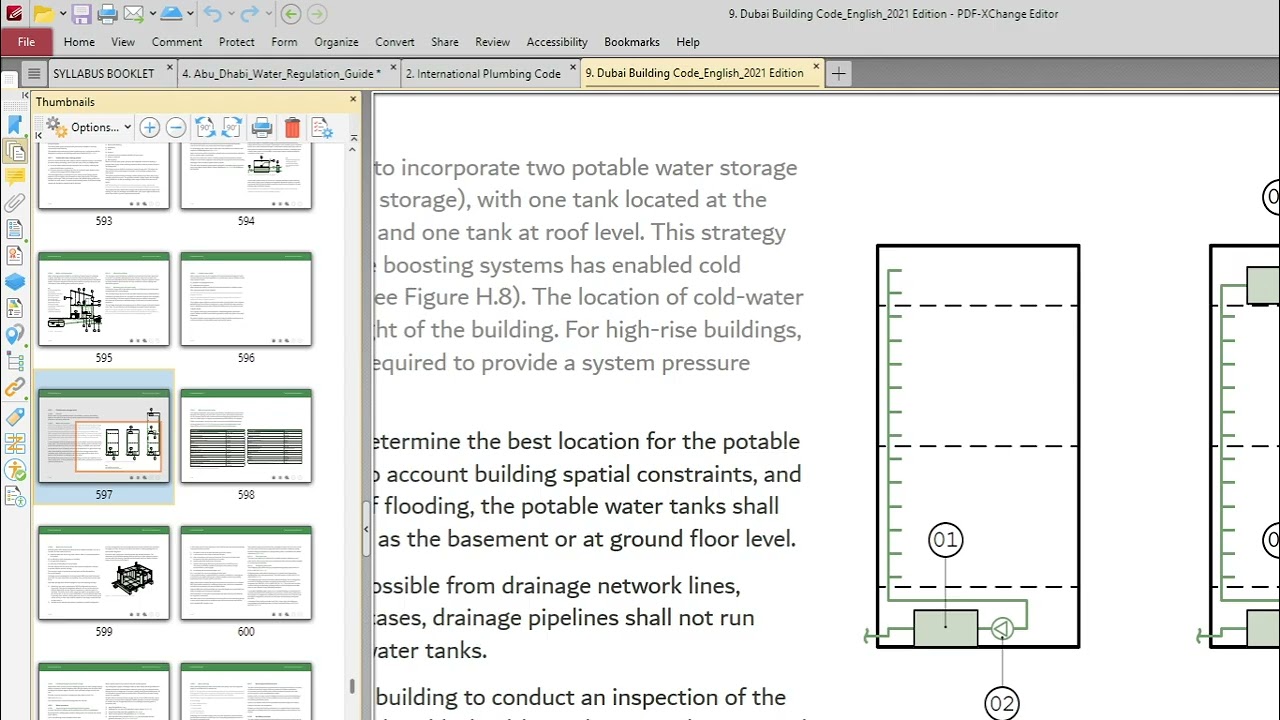Open a new document tab
Viewport: 1280px width, 720px height.
point(839,73)
